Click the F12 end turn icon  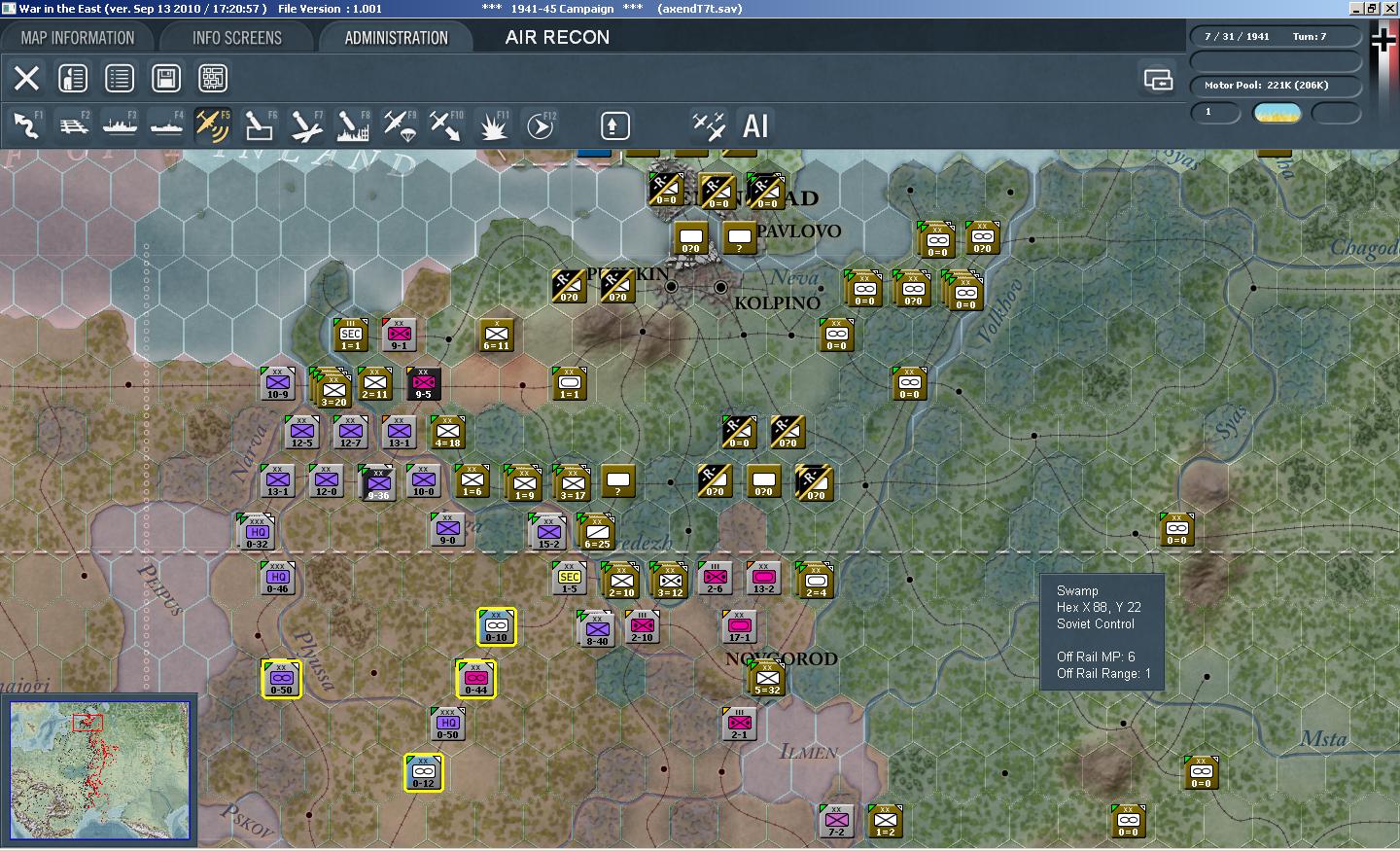click(x=540, y=125)
